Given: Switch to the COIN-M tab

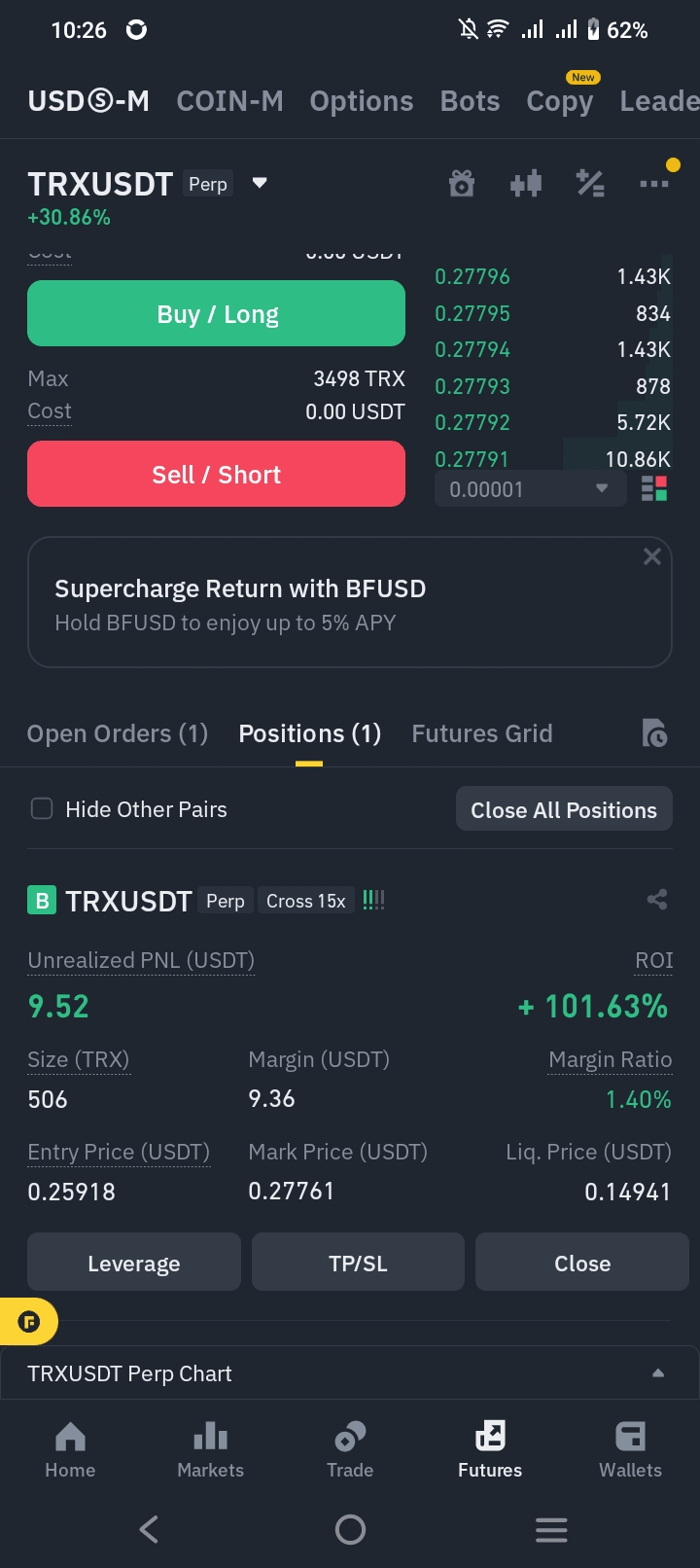Looking at the screenshot, I should coord(230,101).
